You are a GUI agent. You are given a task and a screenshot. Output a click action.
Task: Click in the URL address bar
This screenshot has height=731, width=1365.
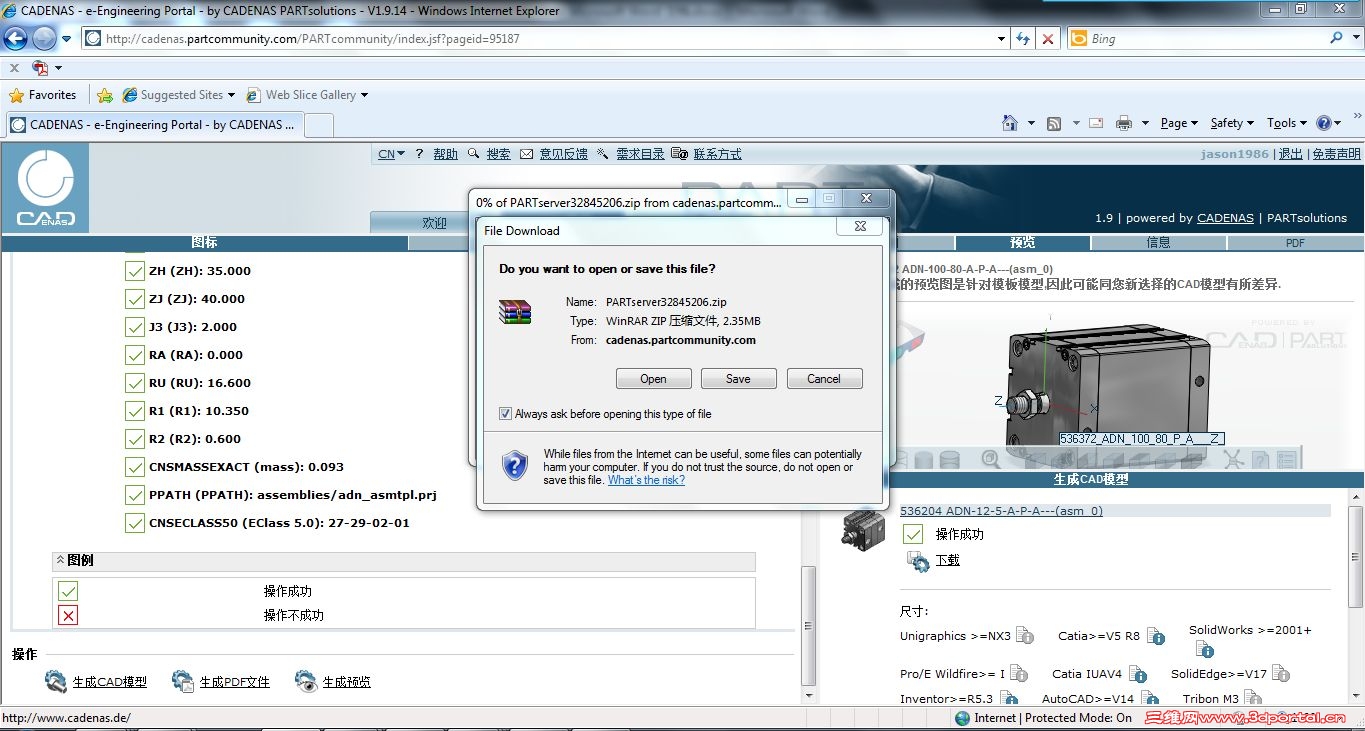point(544,39)
